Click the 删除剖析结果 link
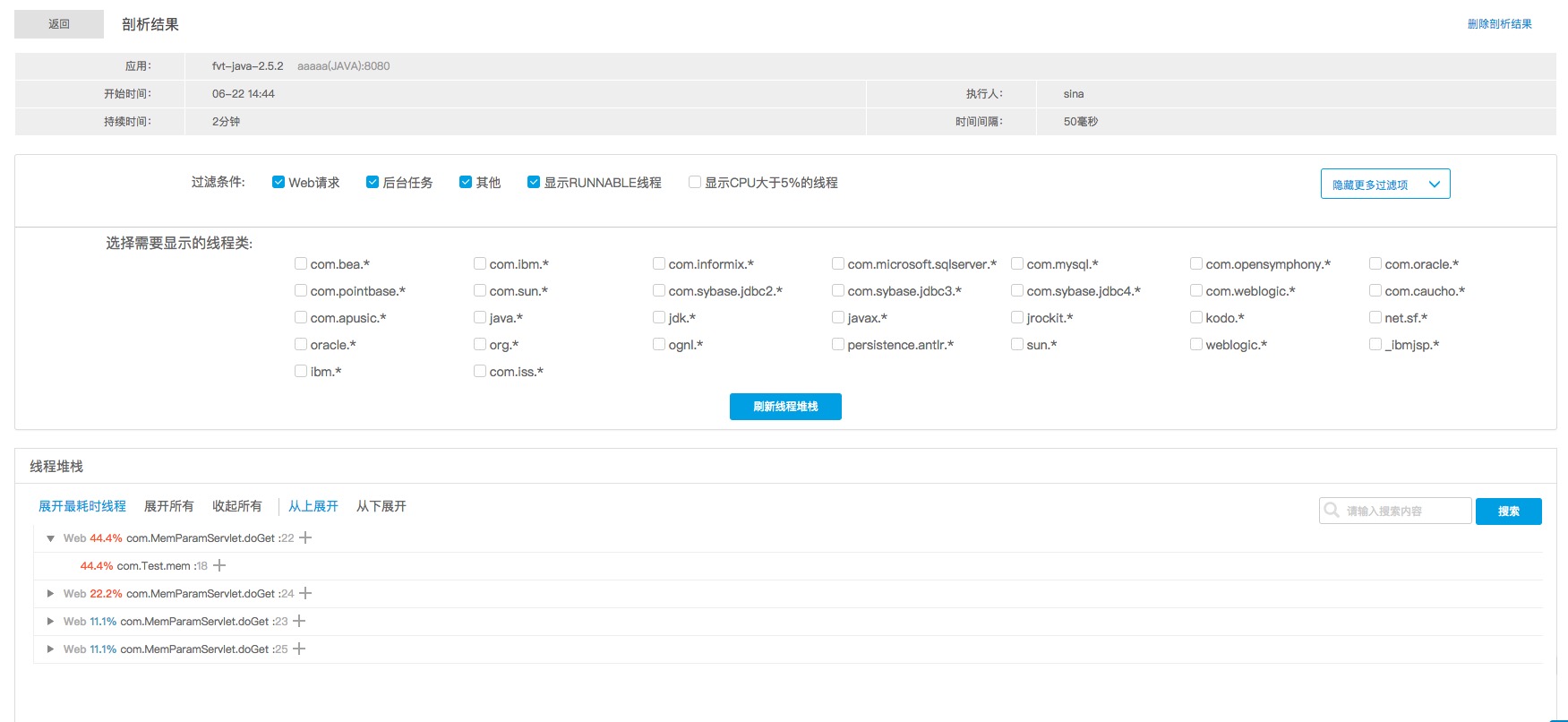Screen dimensions: 1568x722 point(1499,24)
